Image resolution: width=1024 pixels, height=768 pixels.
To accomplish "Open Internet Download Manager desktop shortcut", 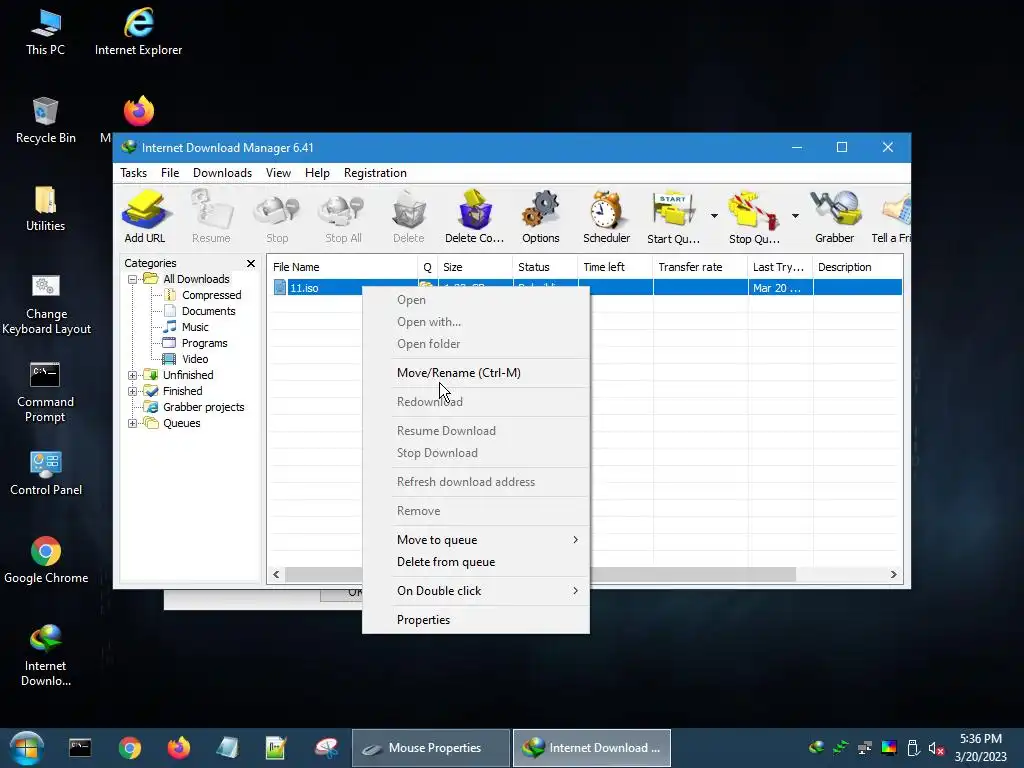I will pyautogui.click(x=46, y=656).
